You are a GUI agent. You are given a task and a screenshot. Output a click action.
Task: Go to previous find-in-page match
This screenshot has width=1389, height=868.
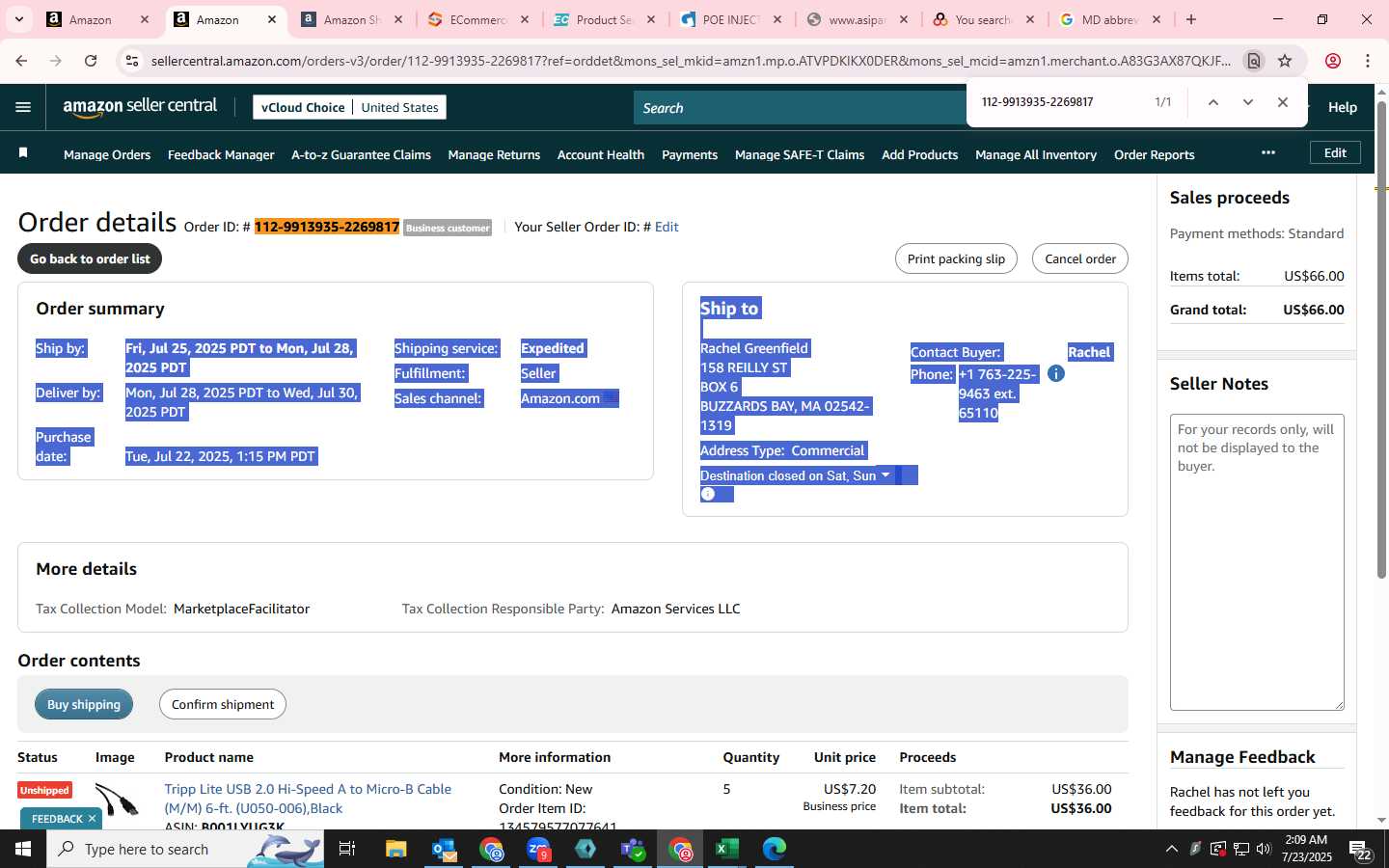(x=1212, y=102)
